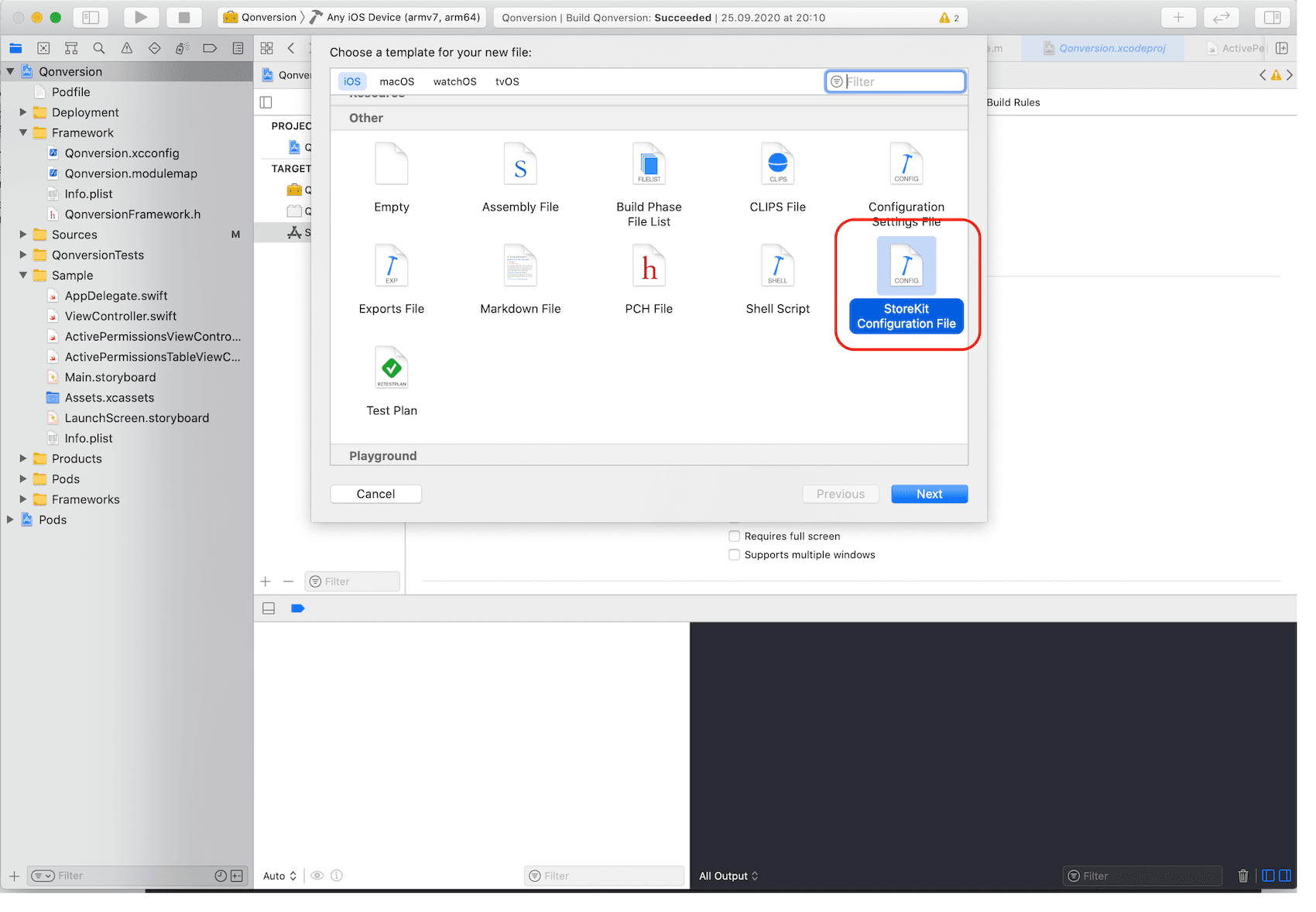Toggle the breakpoint activation button
Screen dimensions: 1316x912
[x=298, y=609]
